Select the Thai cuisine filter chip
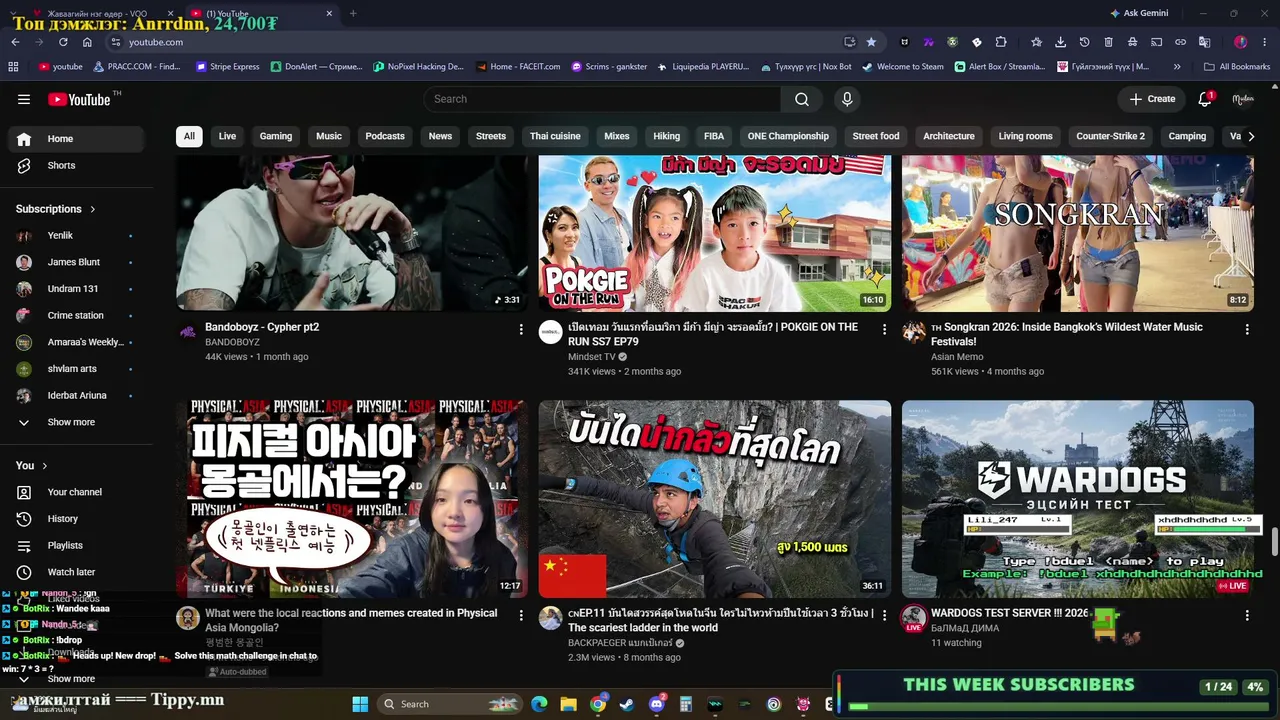This screenshot has width=1280, height=720. [555, 136]
